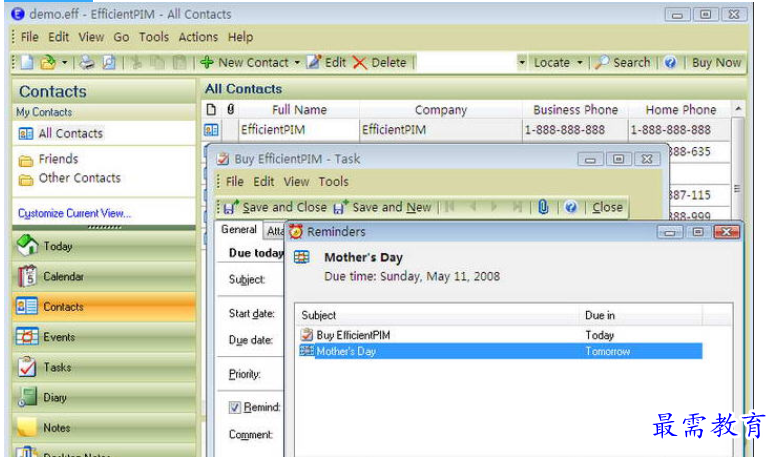Select the Friends folder
The image size is (774, 457).
48,159
